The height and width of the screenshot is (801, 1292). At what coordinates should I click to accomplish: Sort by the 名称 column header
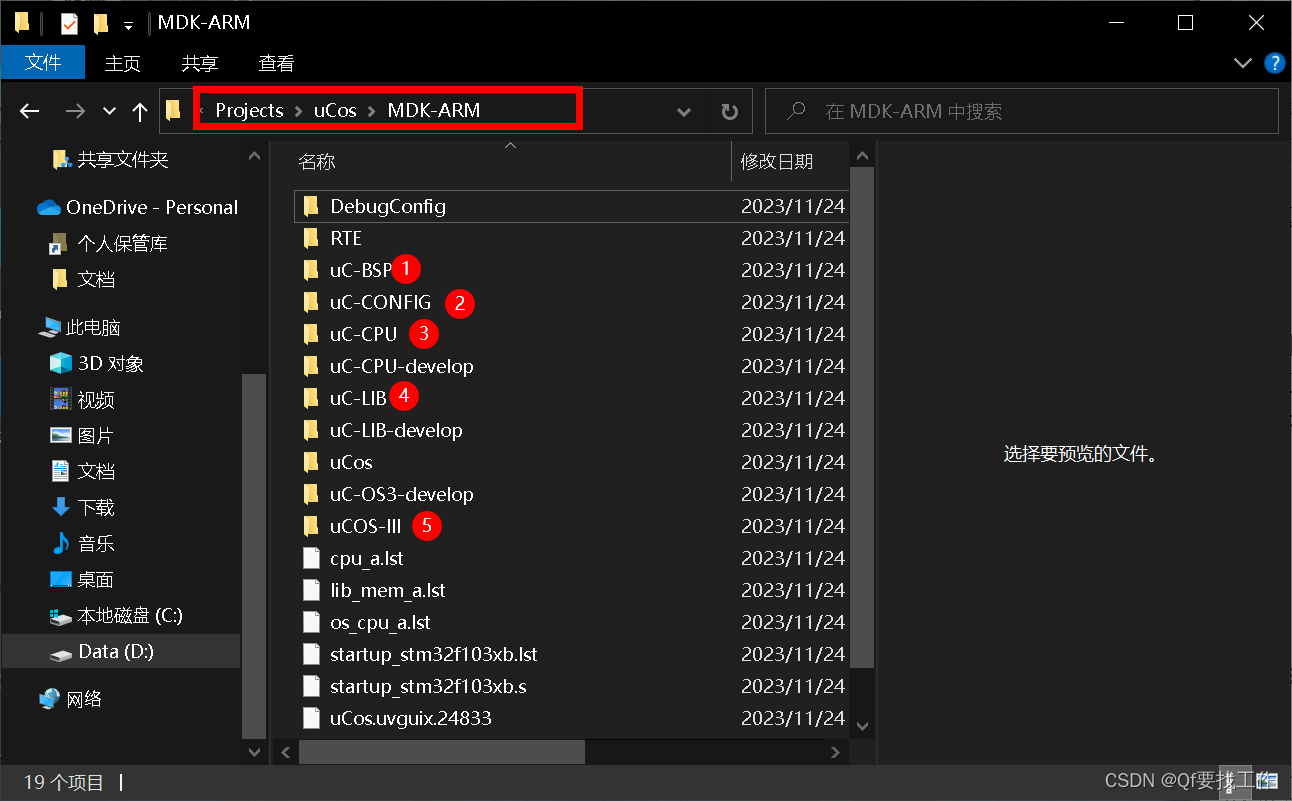(x=317, y=161)
